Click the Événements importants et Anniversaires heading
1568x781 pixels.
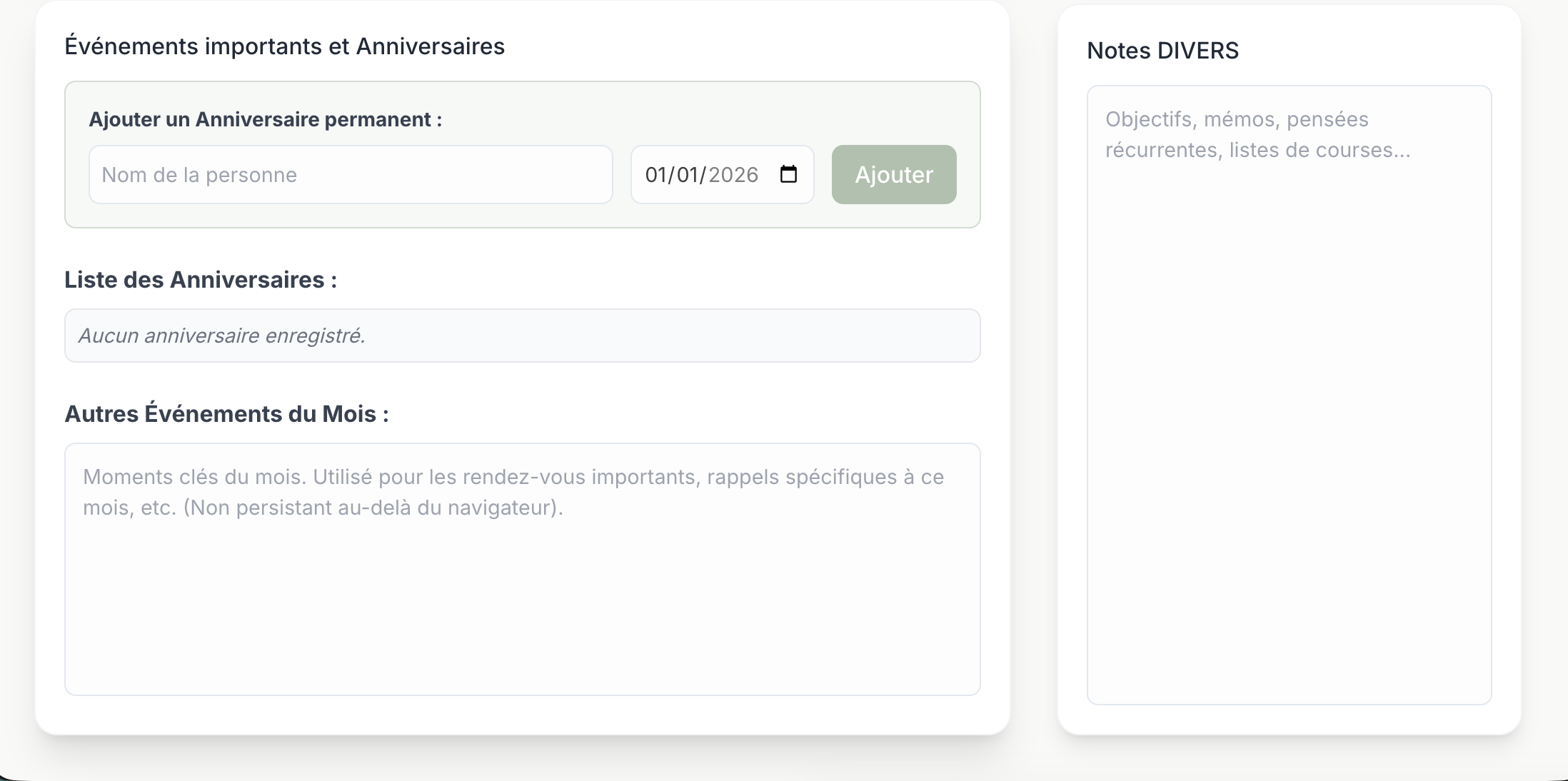(x=286, y=46)
